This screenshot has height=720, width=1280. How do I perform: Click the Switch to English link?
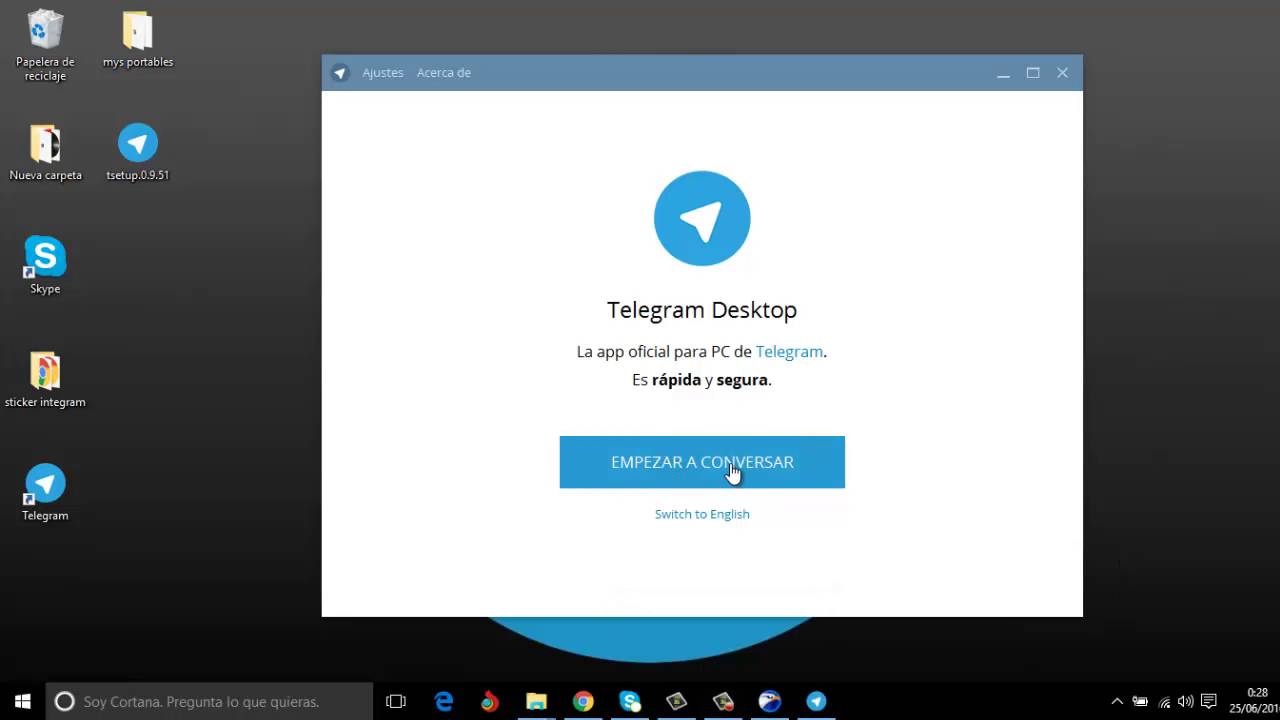(x=702, y=514)
